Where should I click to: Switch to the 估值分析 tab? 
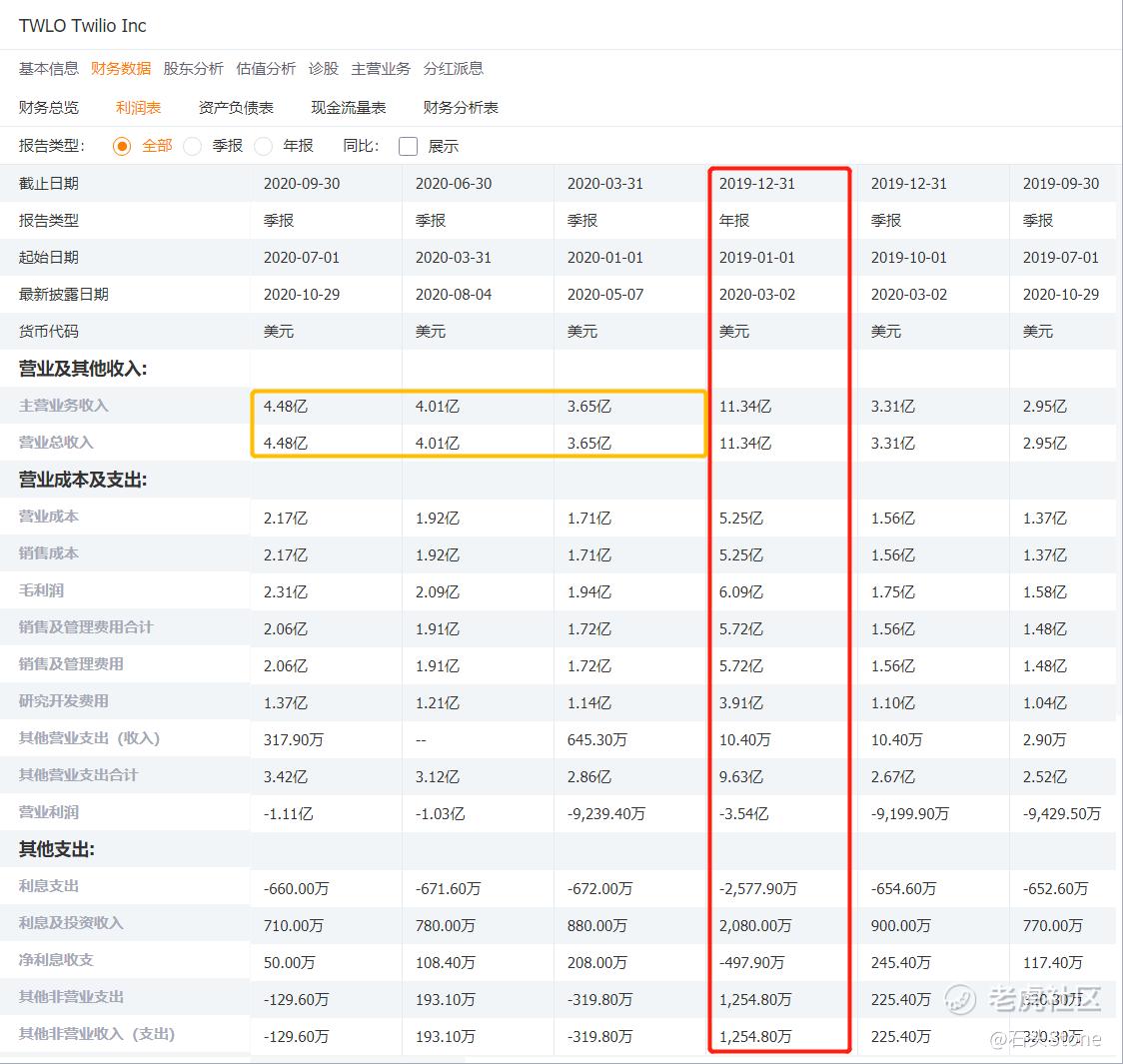click(x=266, y=69)
